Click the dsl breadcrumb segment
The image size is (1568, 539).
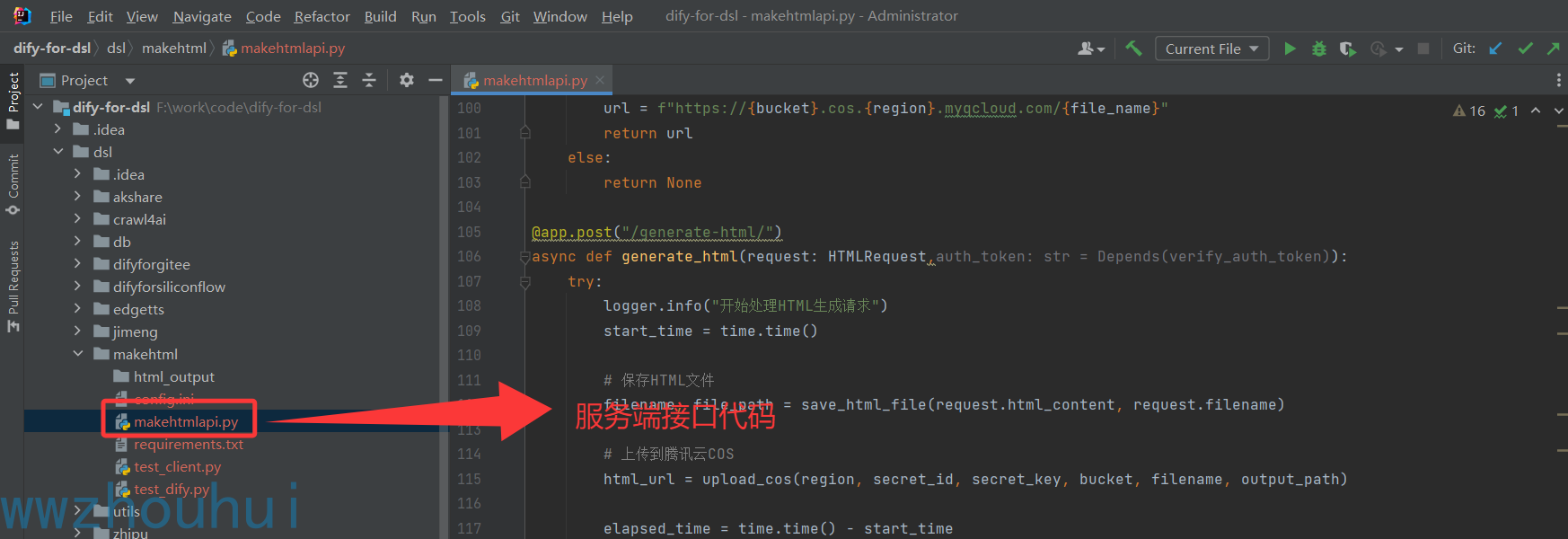[117, 49]
